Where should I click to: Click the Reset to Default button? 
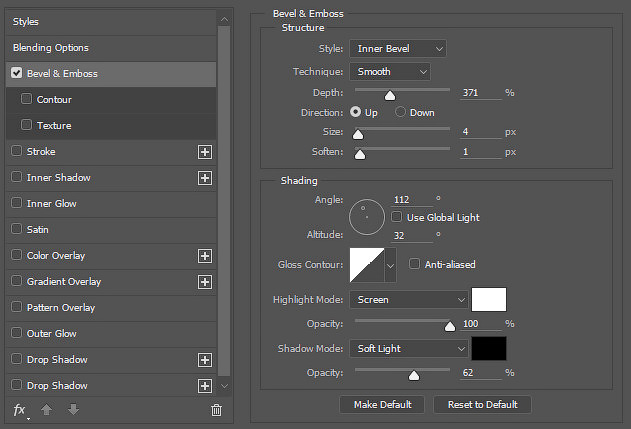click(482, 404)
